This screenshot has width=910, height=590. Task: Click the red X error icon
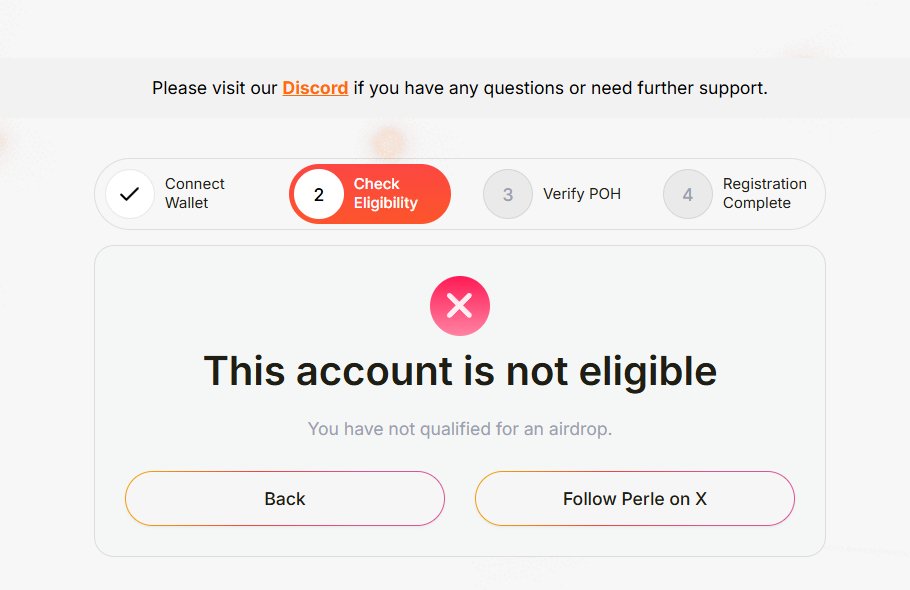click(460, 305)
